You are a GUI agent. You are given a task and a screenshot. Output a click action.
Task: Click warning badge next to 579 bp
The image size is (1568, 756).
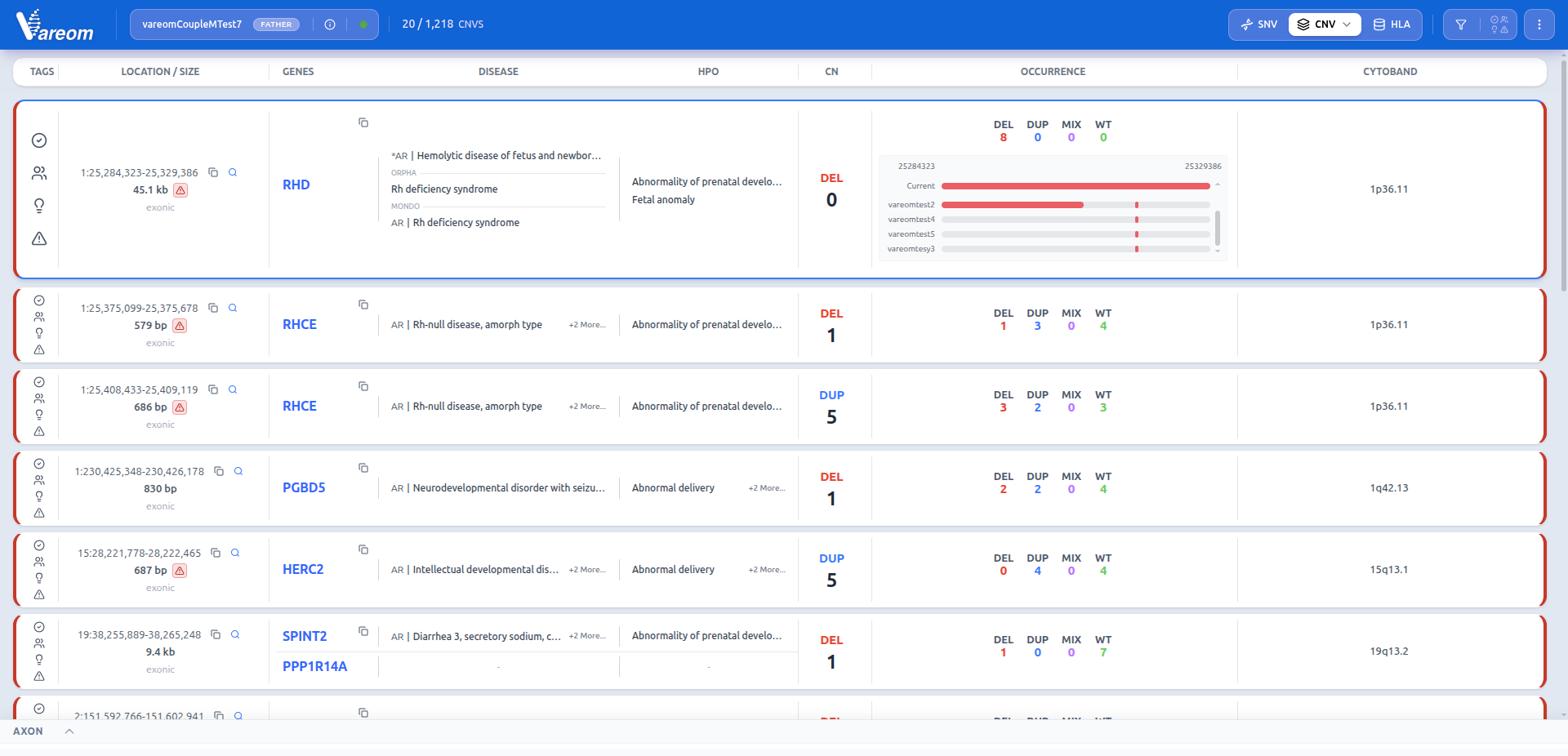[x=180, y=325]
